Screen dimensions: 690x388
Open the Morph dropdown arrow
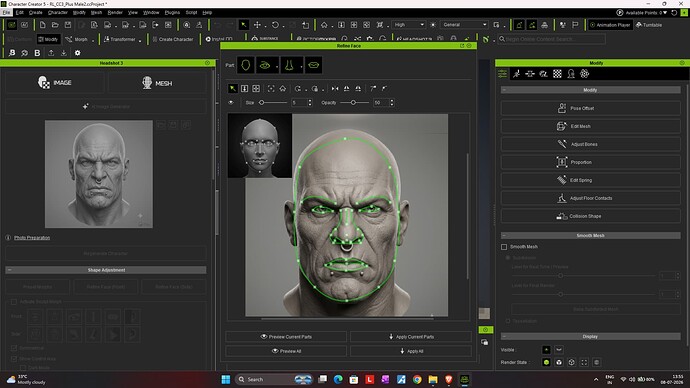click(x=93, y=40)
